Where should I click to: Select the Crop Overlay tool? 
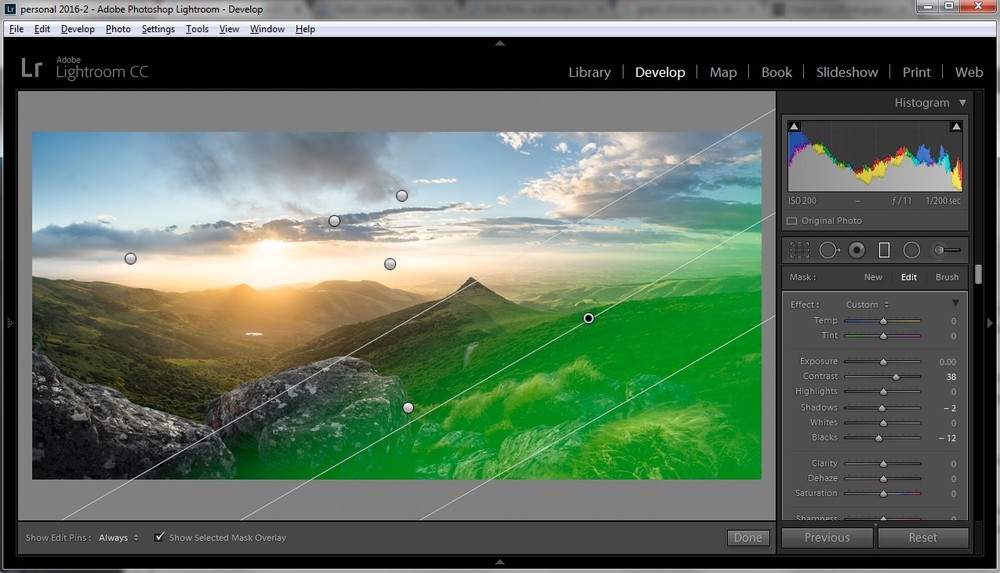tap(799, 250)
